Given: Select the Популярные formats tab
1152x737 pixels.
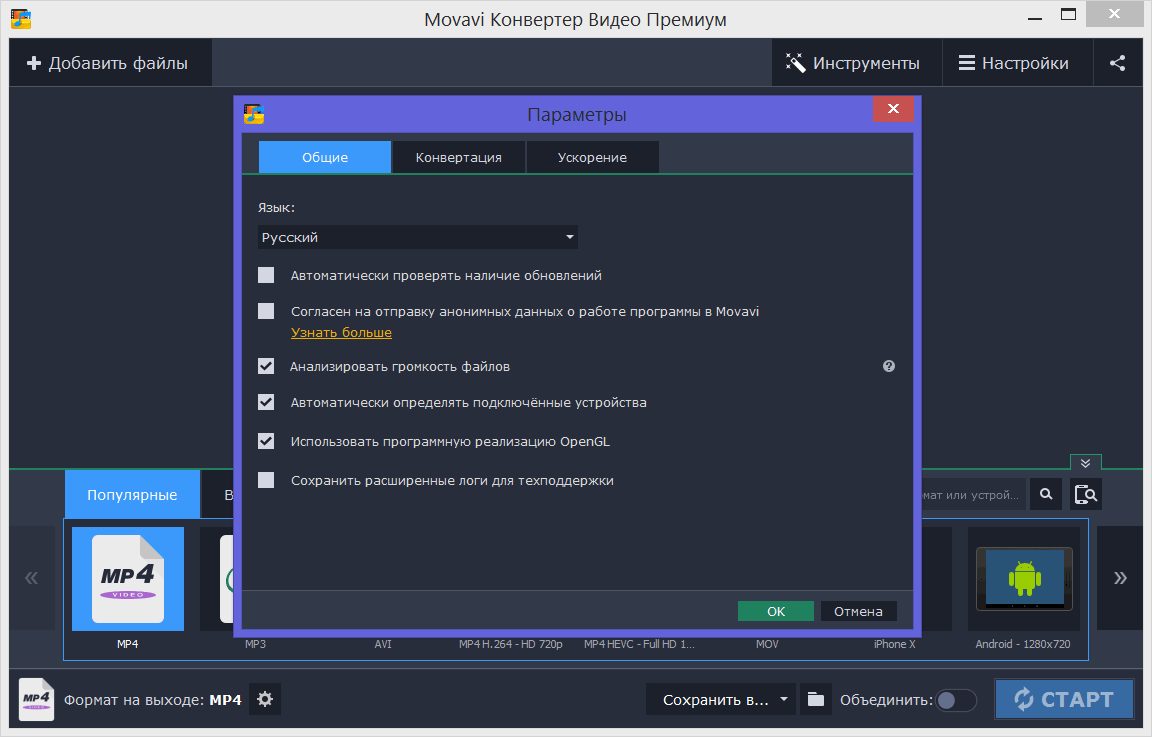Looking at the screenshot, I should [132, 495].
